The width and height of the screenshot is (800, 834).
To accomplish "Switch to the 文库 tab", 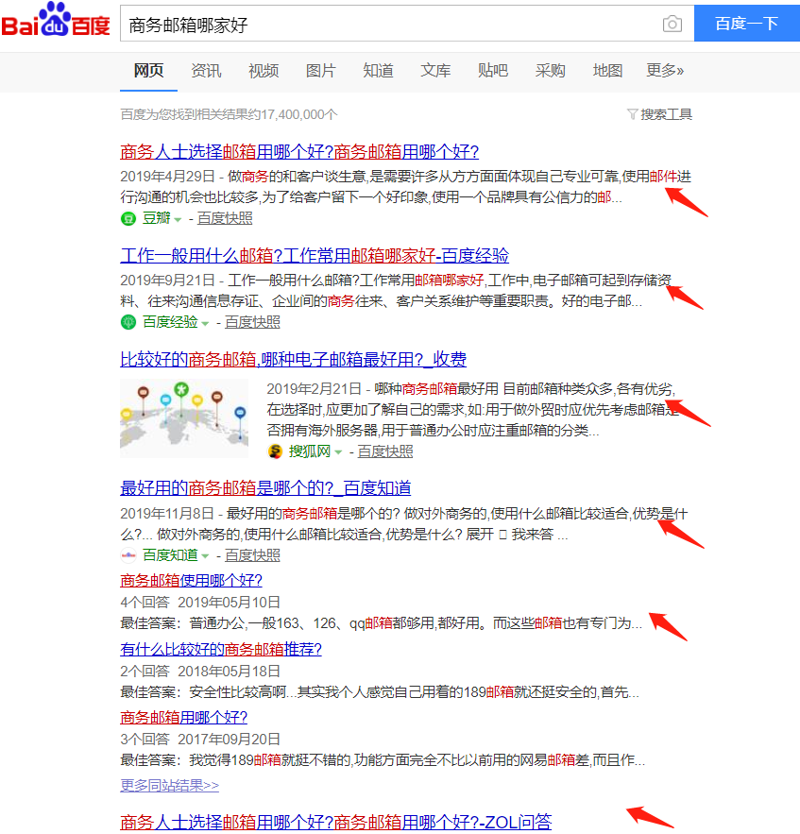I will pyautogui.click(x=436, y=70).
